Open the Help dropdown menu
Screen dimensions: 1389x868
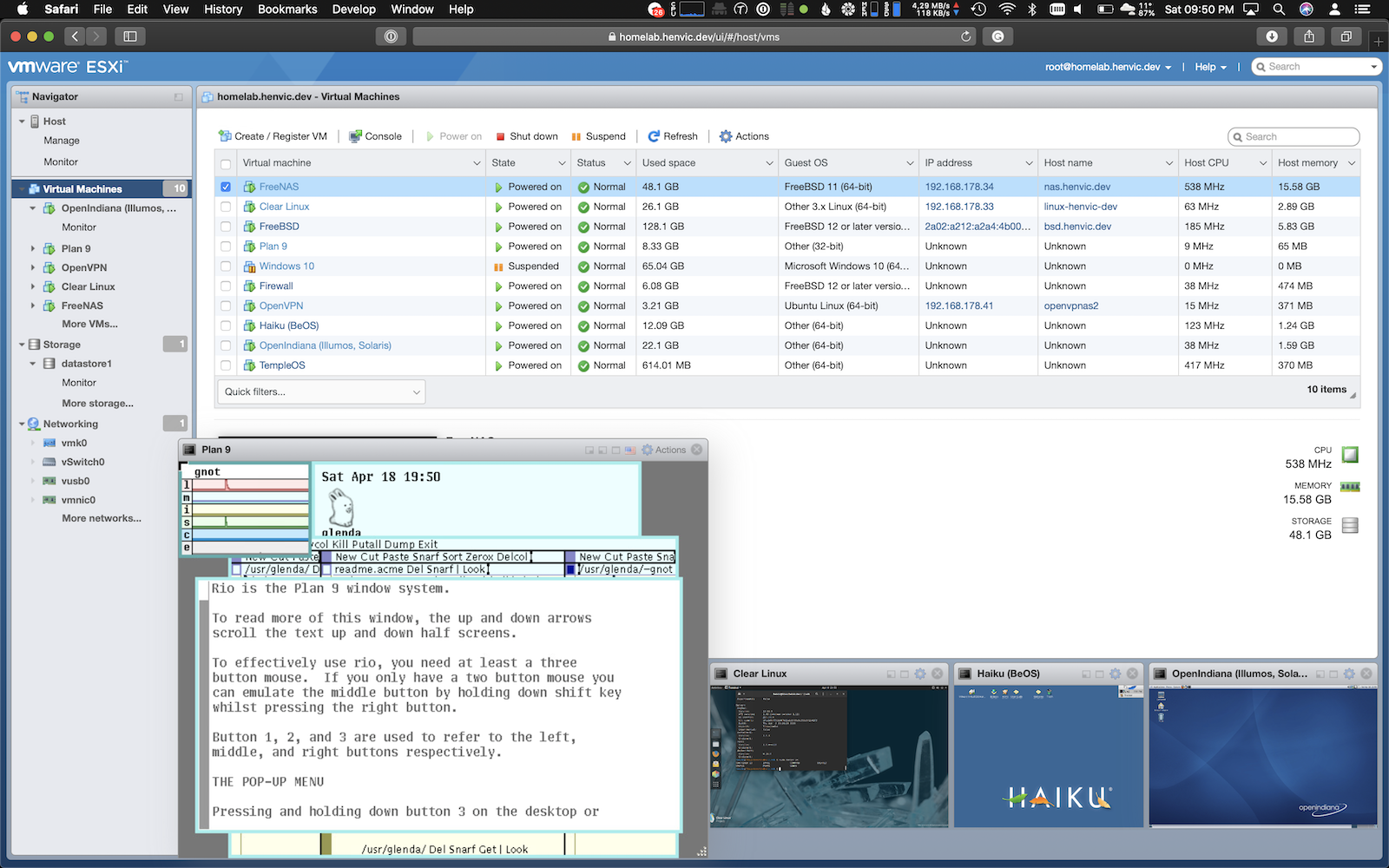click(1210, 67)
